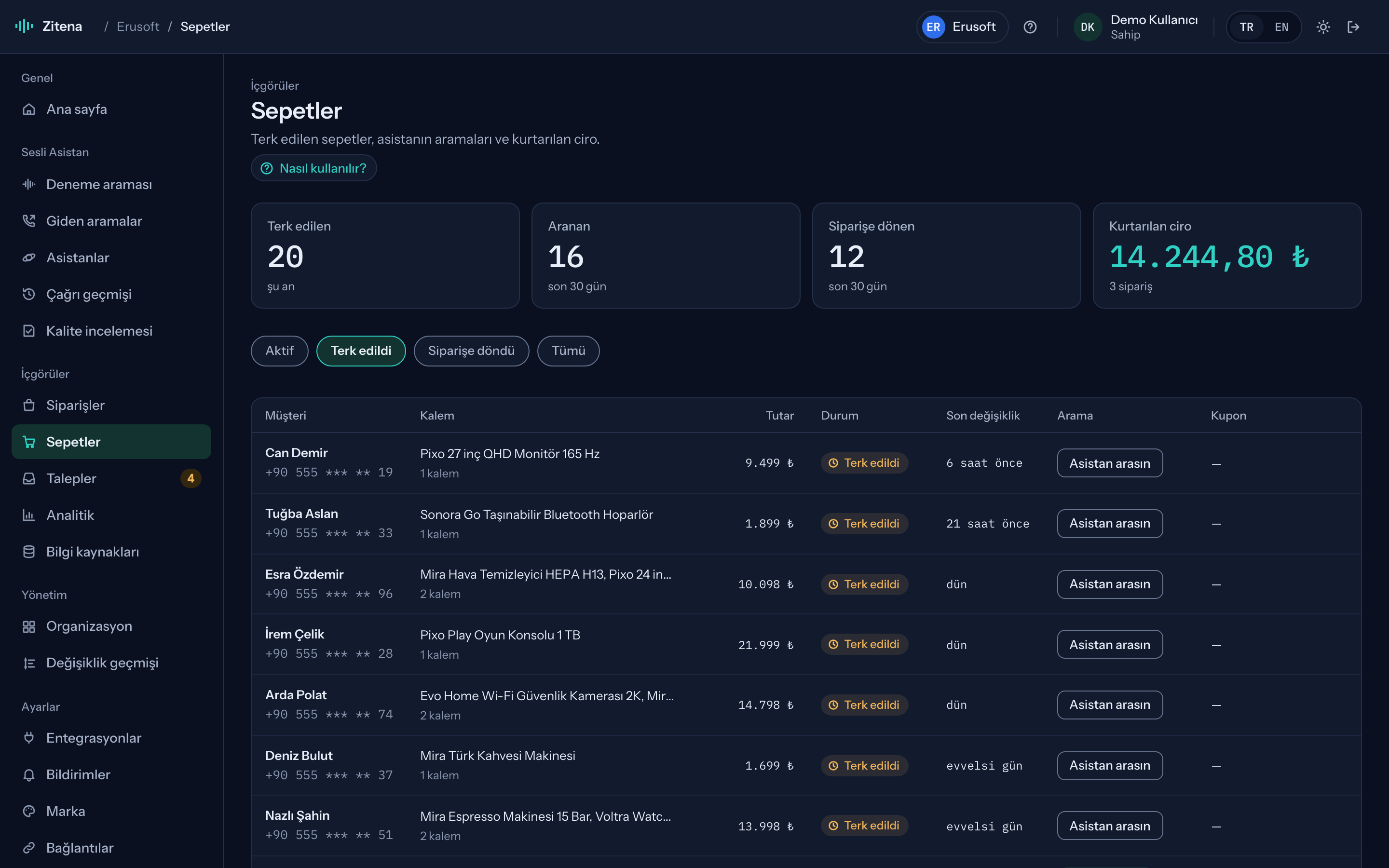Open Kalite incelemesi check icon
This screenshot has height=868, width=1389.
pos(29,331)
